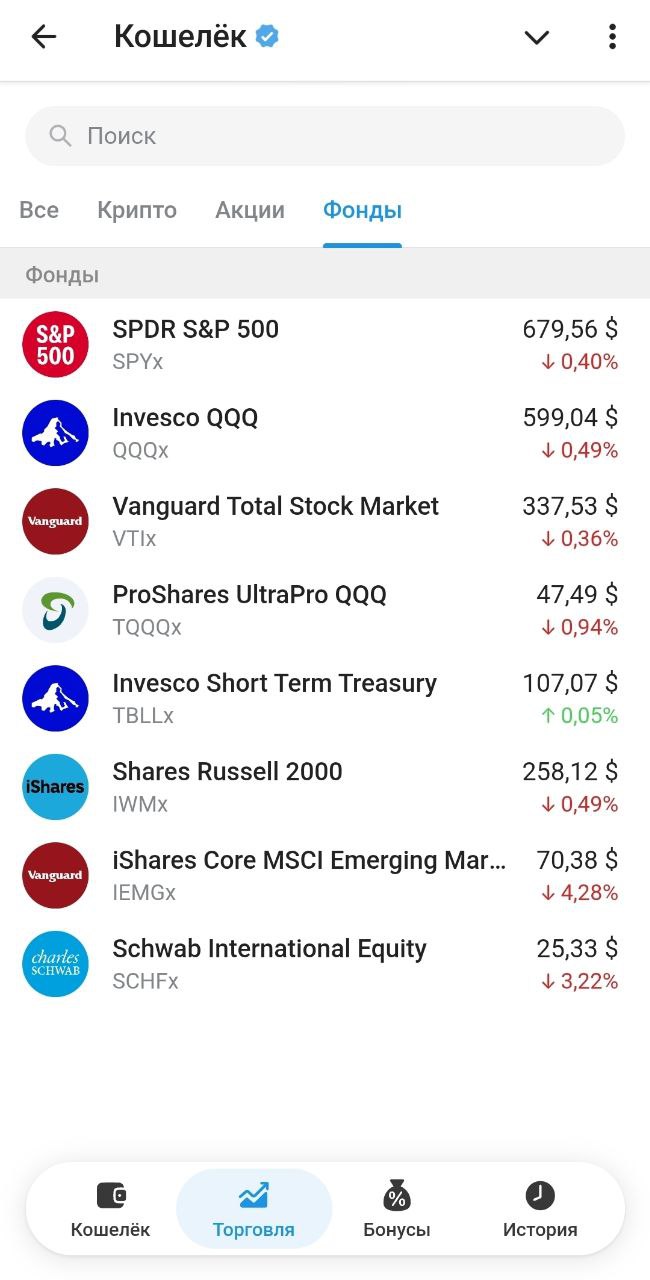Tap the iShares Russell 2000 logo
Screen dimensions: 650x1280
point(55,787)
